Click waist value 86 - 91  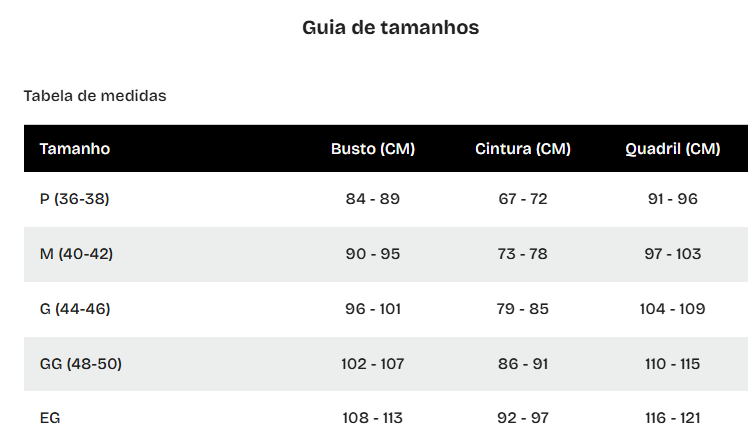click(523, 364)
